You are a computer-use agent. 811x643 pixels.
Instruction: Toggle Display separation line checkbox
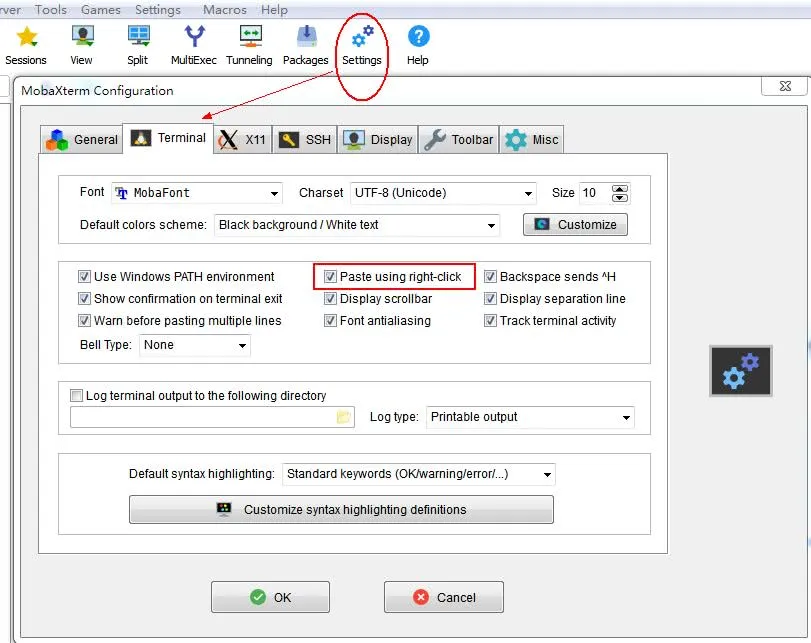point(490,298)
